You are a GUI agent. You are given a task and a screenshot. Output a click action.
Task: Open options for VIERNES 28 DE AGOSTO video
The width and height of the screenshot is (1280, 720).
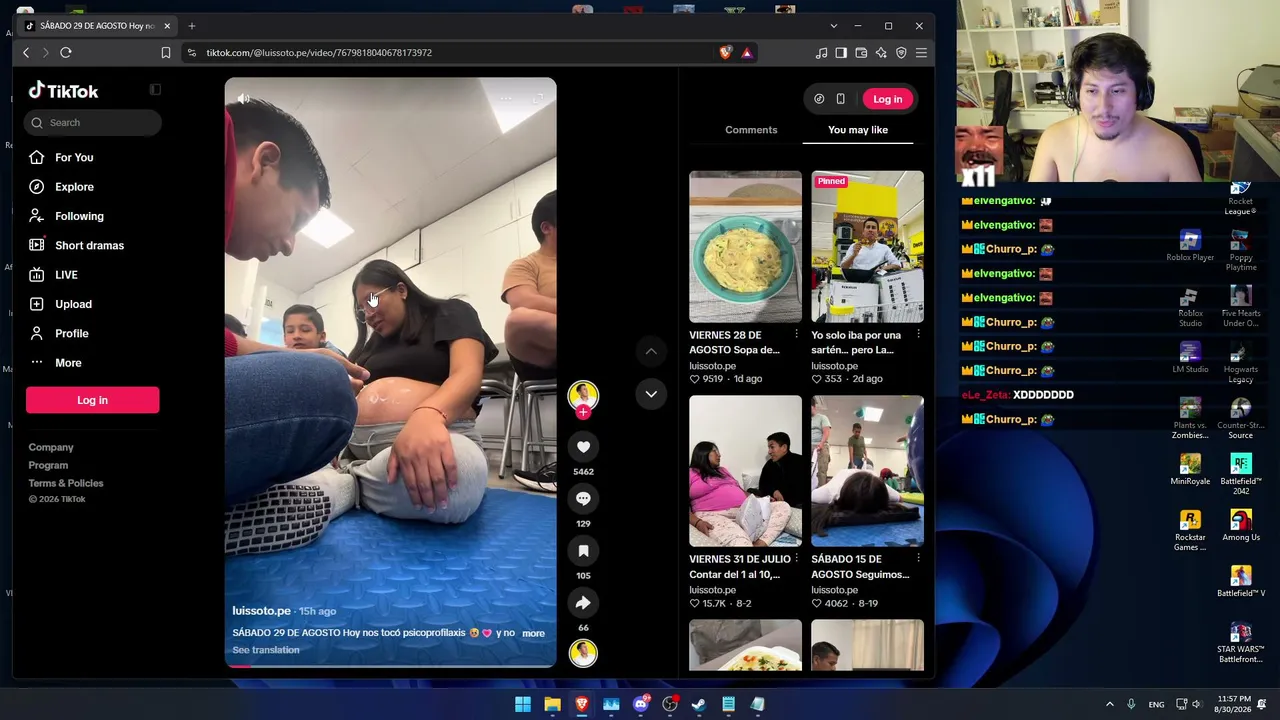click(x=796, y=334)
